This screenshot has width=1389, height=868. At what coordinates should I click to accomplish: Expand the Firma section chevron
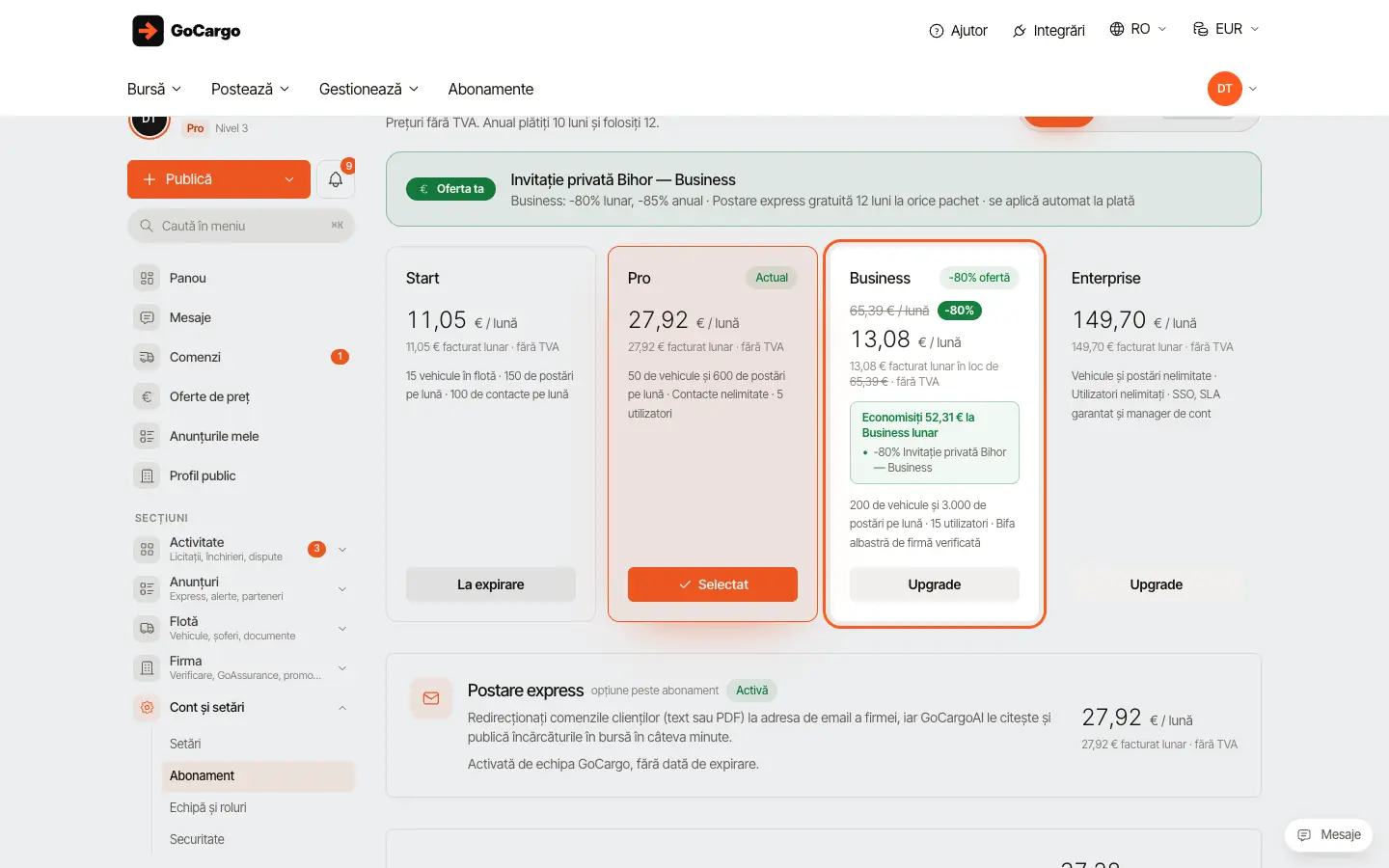pos(342,668)
